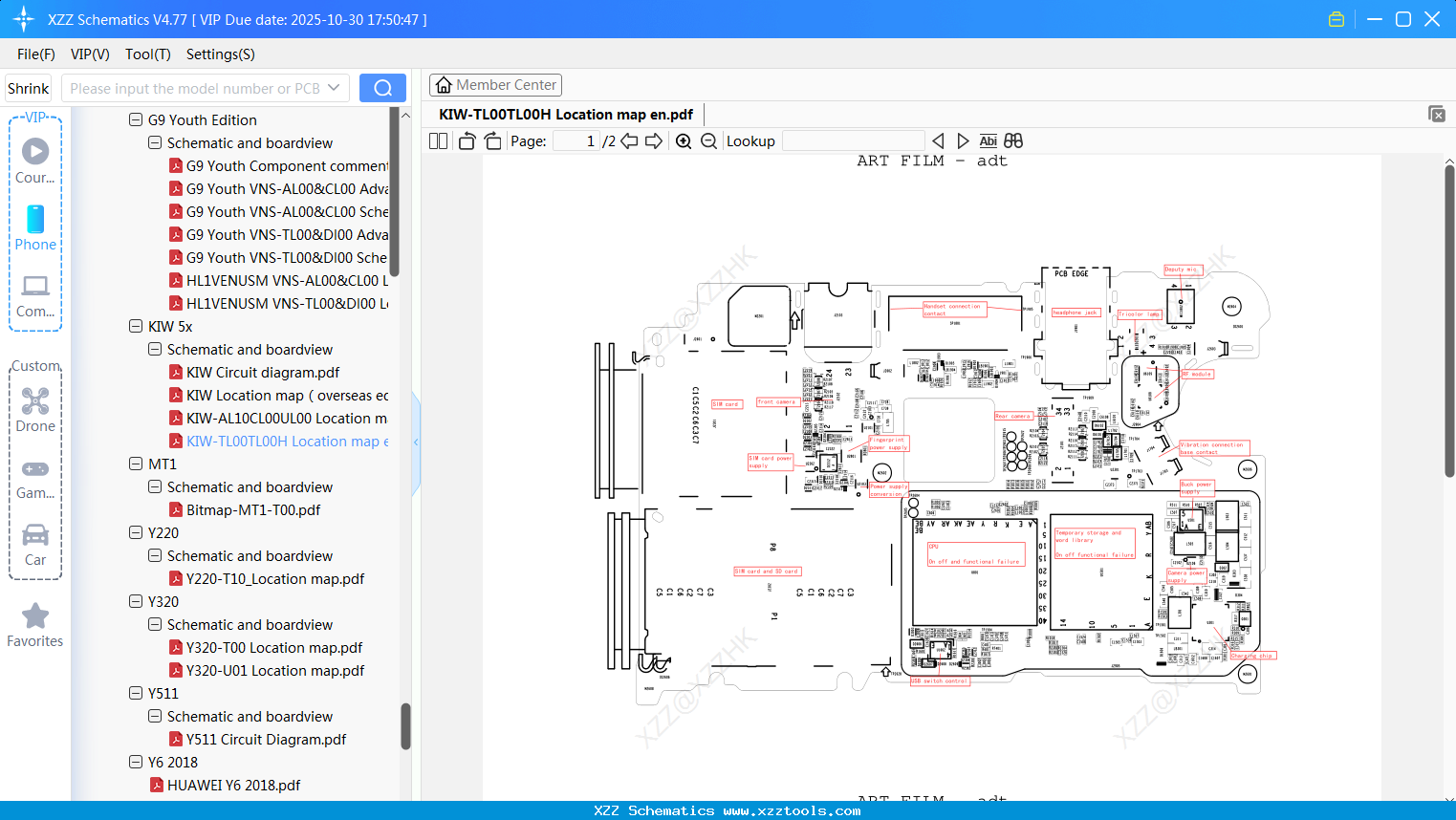Click the tree panel upper scrollbar thumb
Viewport: 1456px width, 820px height.
[394, 191]
